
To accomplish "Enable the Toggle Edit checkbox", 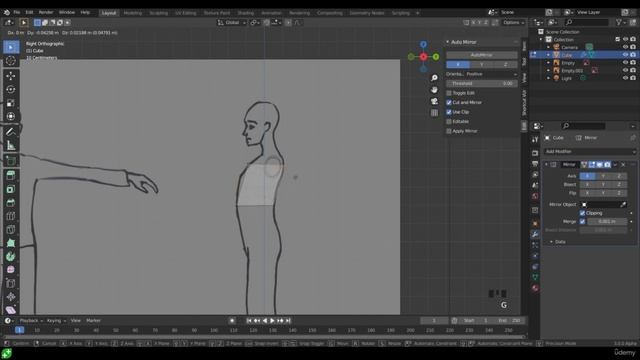I will tap(449, 93).
